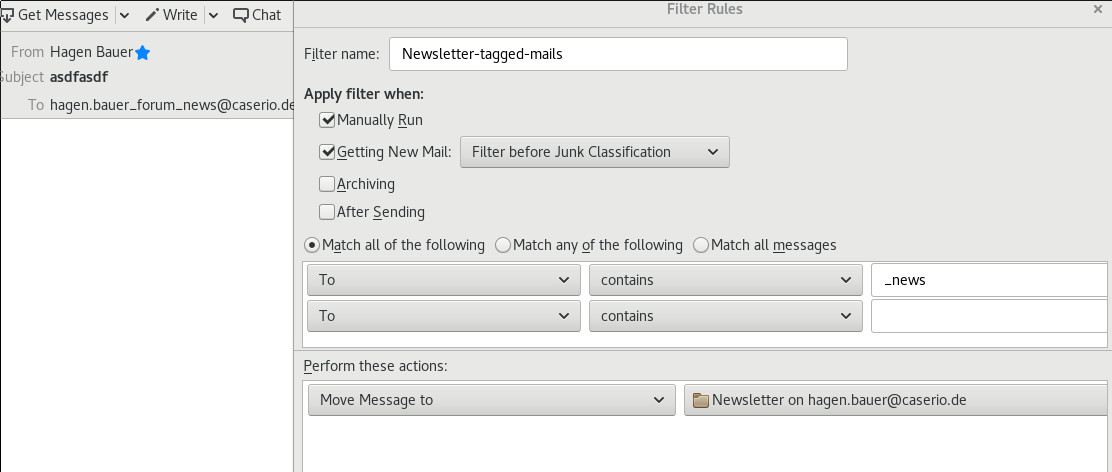Screen dimensions: 1112x472
Task: Click the Write button label
Action: [x=180, y=15]
